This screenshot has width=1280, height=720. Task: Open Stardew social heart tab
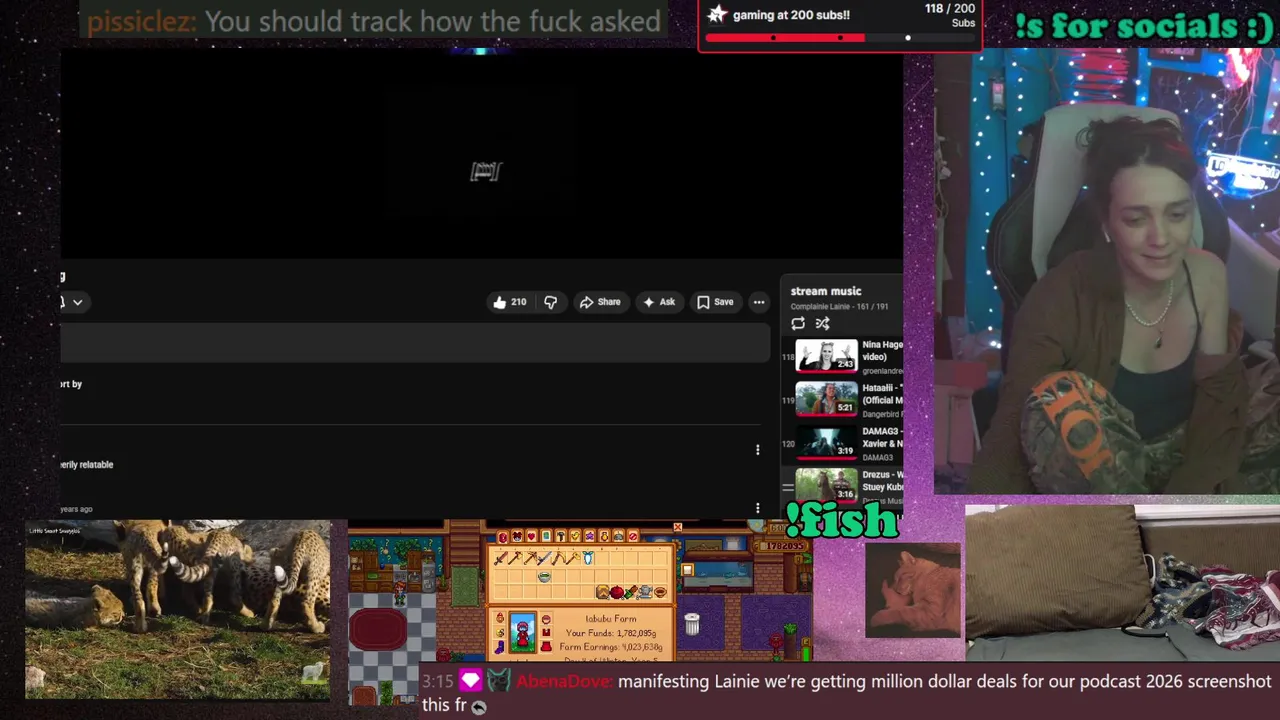531,537
